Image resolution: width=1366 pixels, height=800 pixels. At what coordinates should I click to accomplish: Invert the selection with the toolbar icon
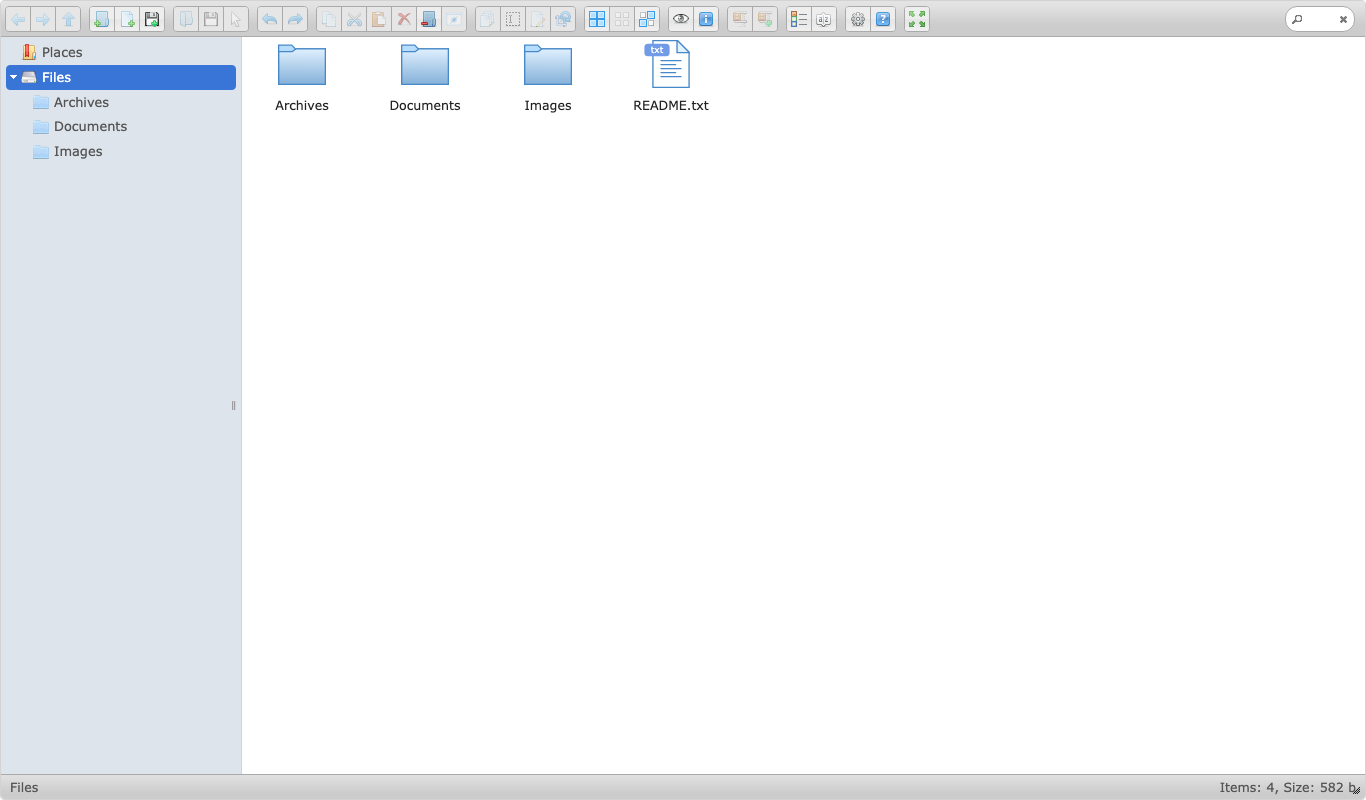click(647, 19)
